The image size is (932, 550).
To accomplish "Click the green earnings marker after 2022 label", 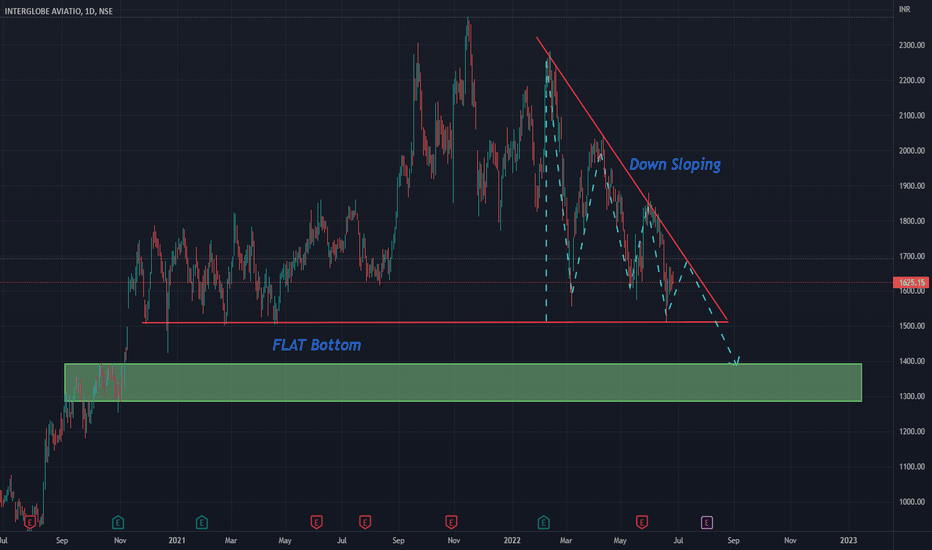I will click(x=543, y=523).
